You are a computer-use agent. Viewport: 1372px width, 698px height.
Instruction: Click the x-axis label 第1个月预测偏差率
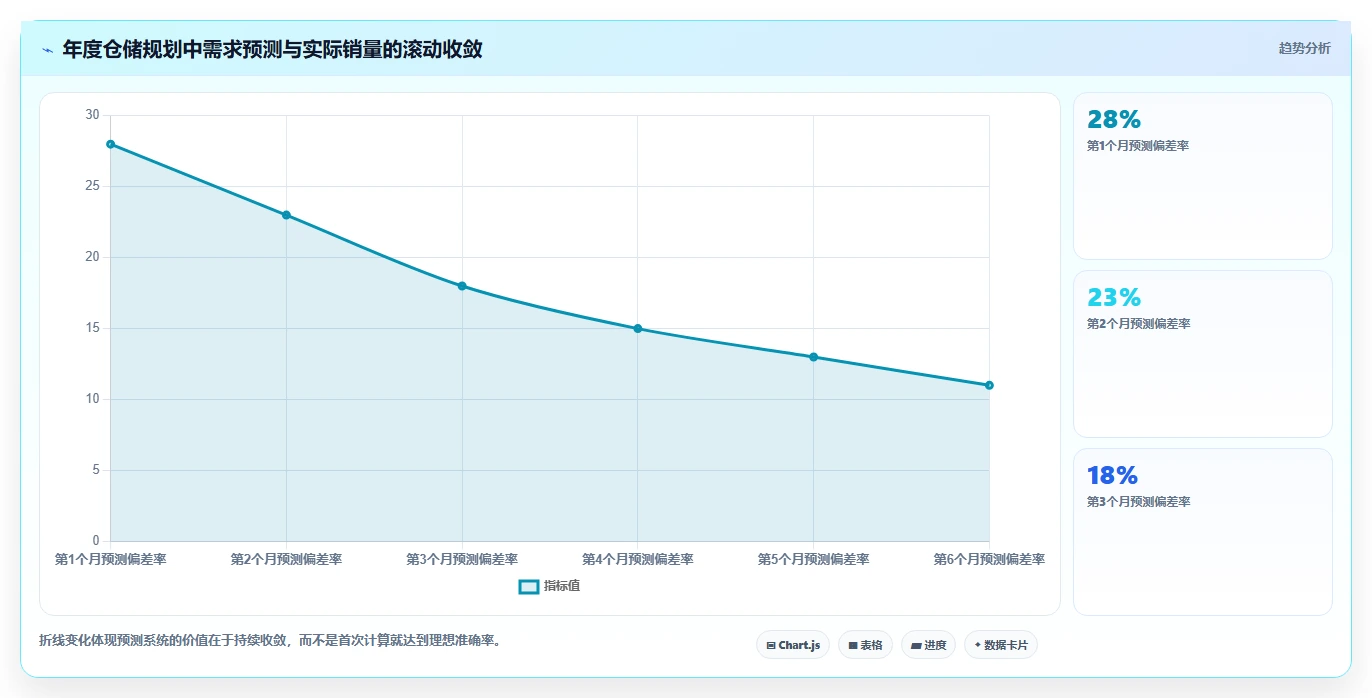click(111, 560)
